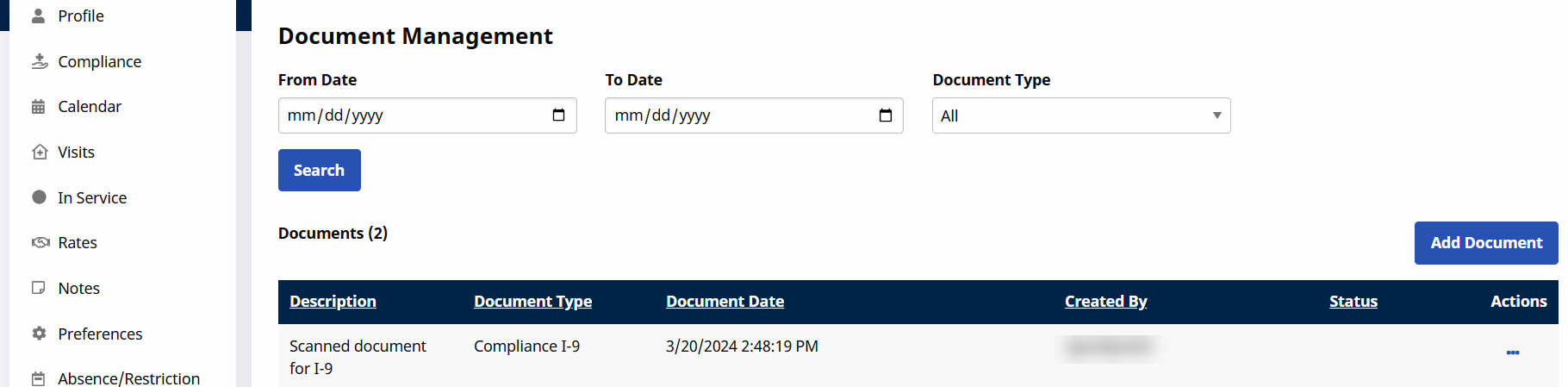
Task: Click the In Service circle icon
Action: 39,197
